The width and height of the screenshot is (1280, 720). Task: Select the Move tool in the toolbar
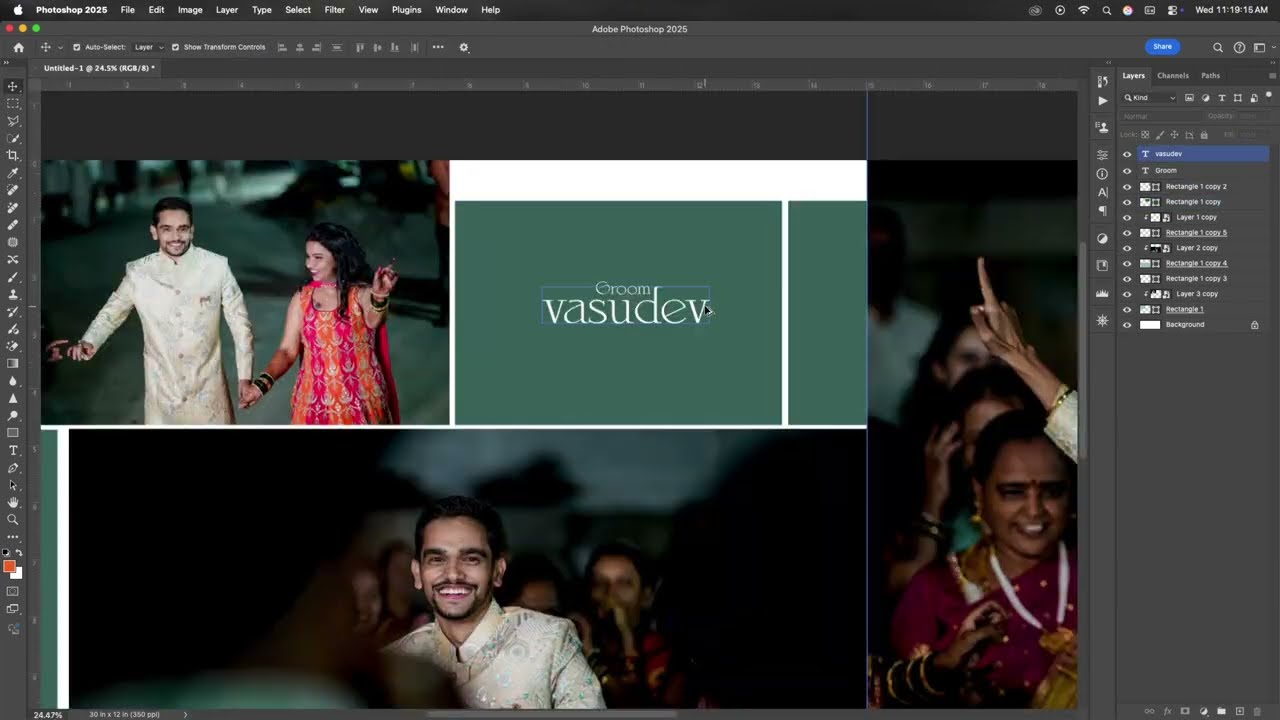tap(13, 87)
